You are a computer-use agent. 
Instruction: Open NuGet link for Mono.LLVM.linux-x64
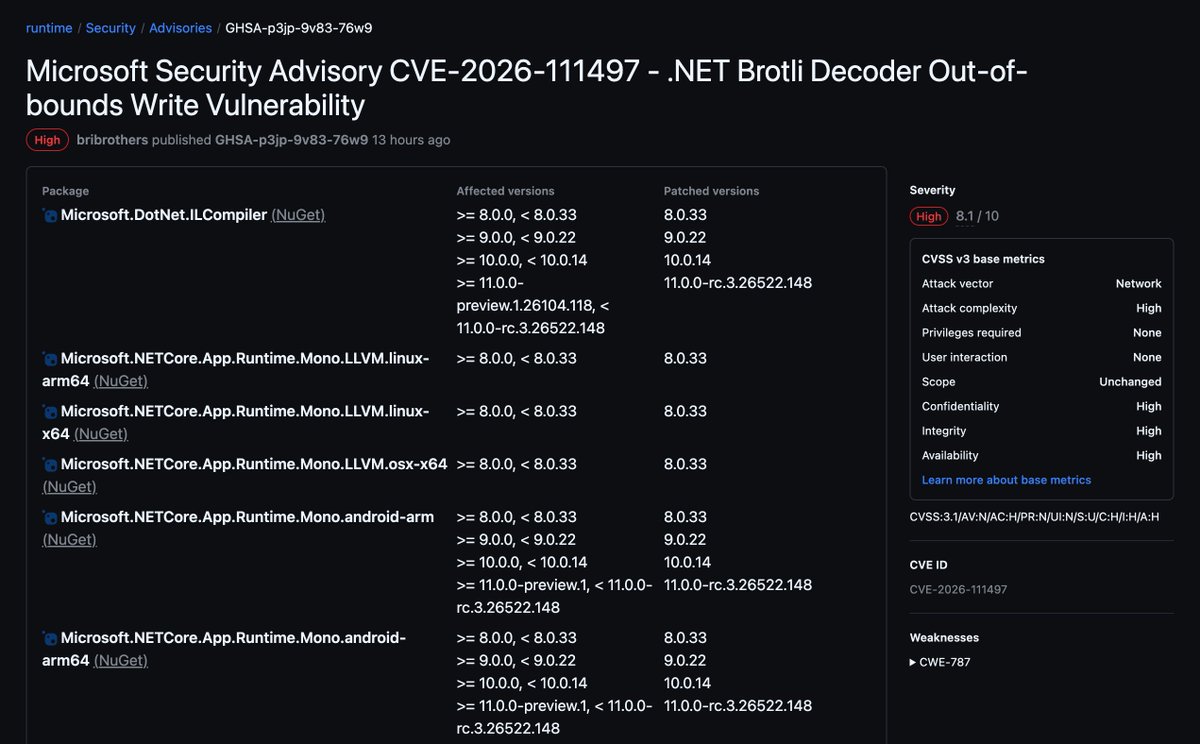[101, 434]
